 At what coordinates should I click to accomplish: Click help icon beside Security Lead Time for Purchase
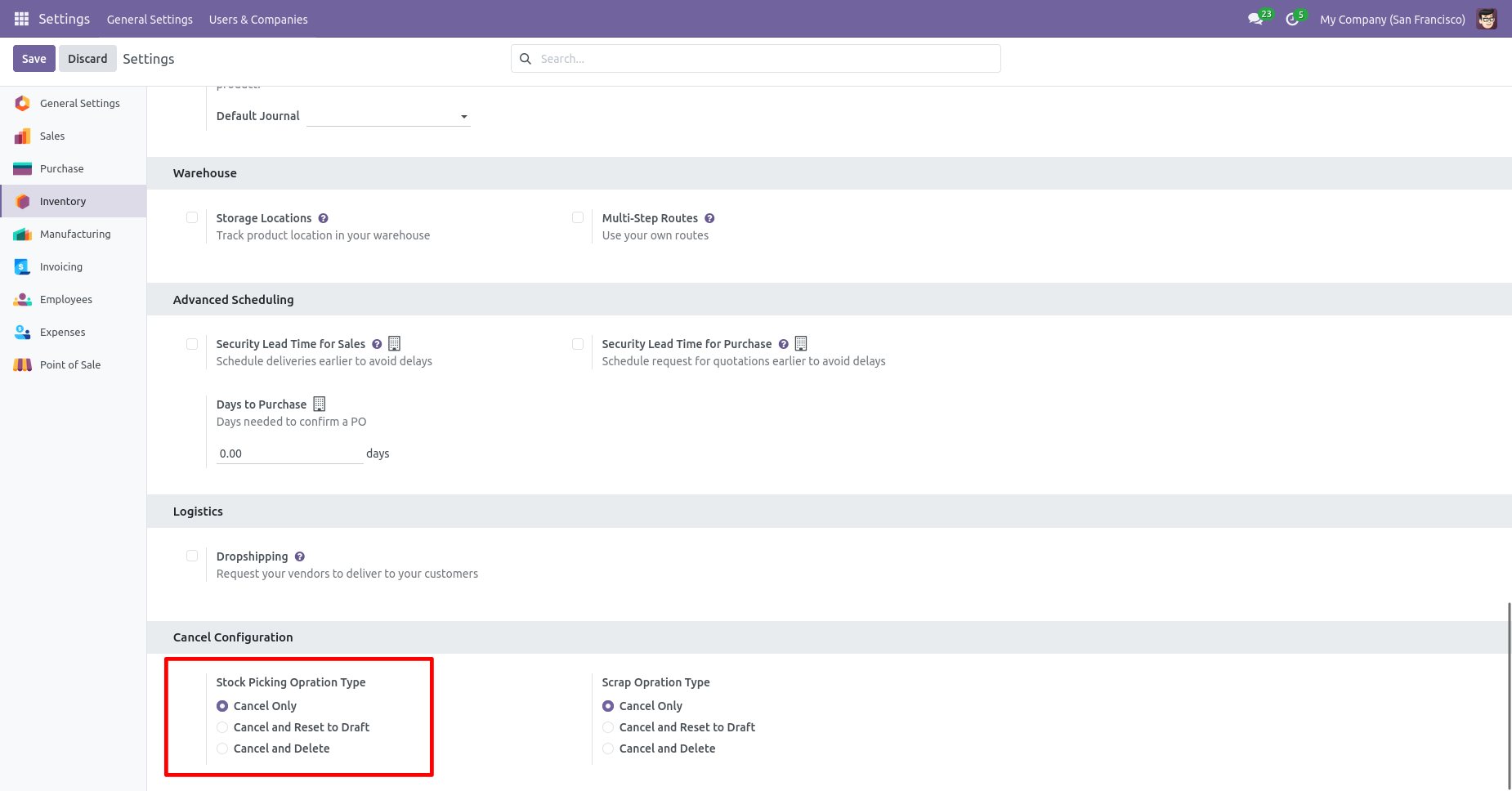click(x=783, y=344)
